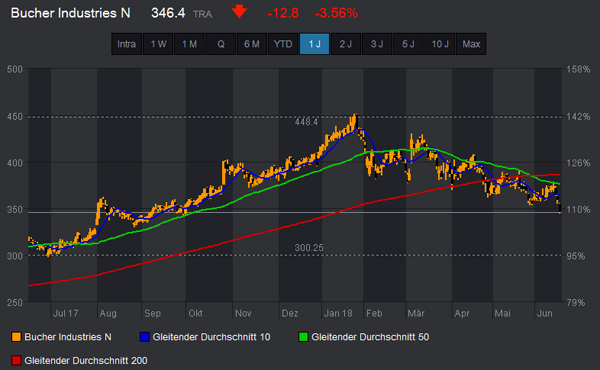This screenshot has height=370, width=600.
Task: Select the Max range tab
Action: tap(471, 44)
